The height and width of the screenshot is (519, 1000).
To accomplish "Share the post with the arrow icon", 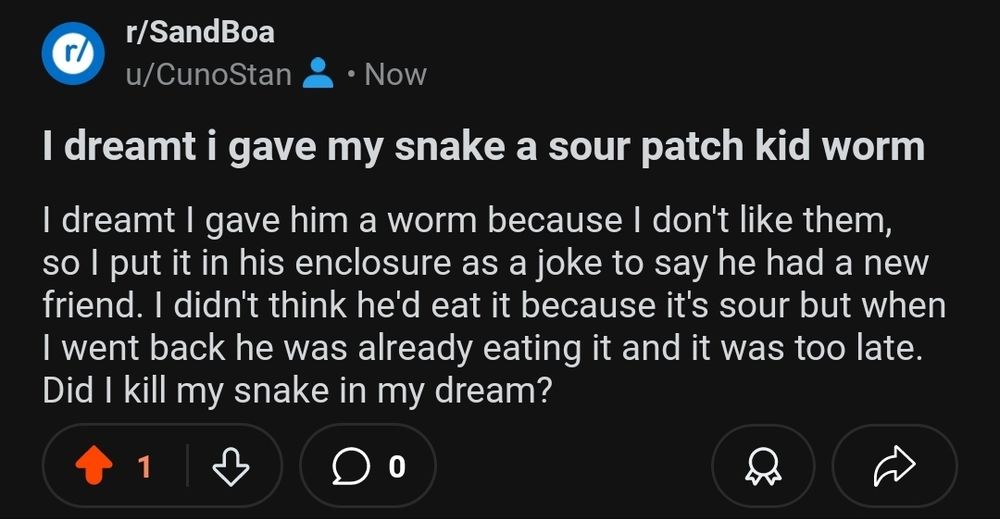I will coord(894,466).
